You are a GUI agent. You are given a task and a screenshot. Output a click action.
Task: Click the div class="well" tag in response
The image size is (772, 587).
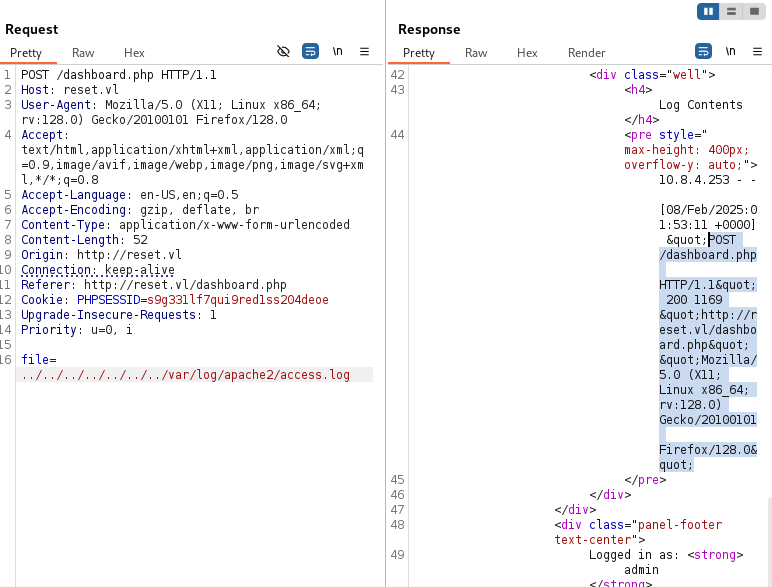coord(652,75)
